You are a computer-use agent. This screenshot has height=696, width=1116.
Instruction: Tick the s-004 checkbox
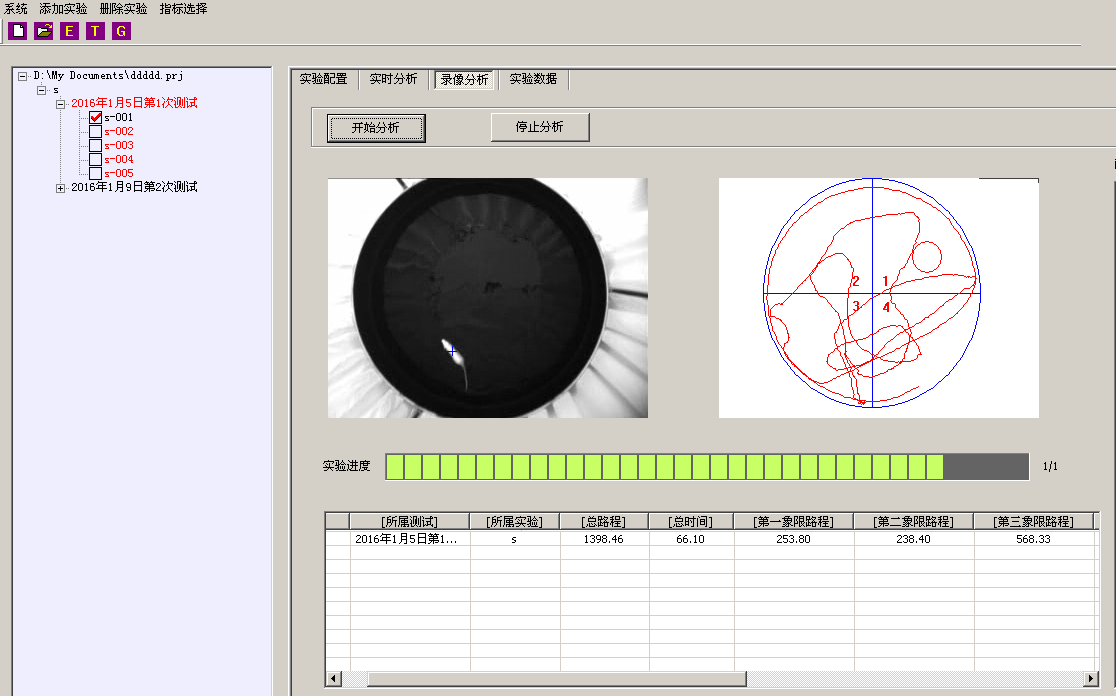click(x=96, y=159)
